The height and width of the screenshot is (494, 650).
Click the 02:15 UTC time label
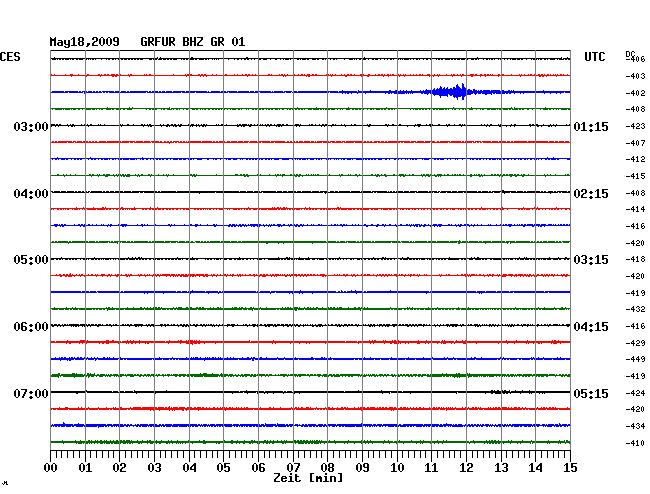coord(591,194)
